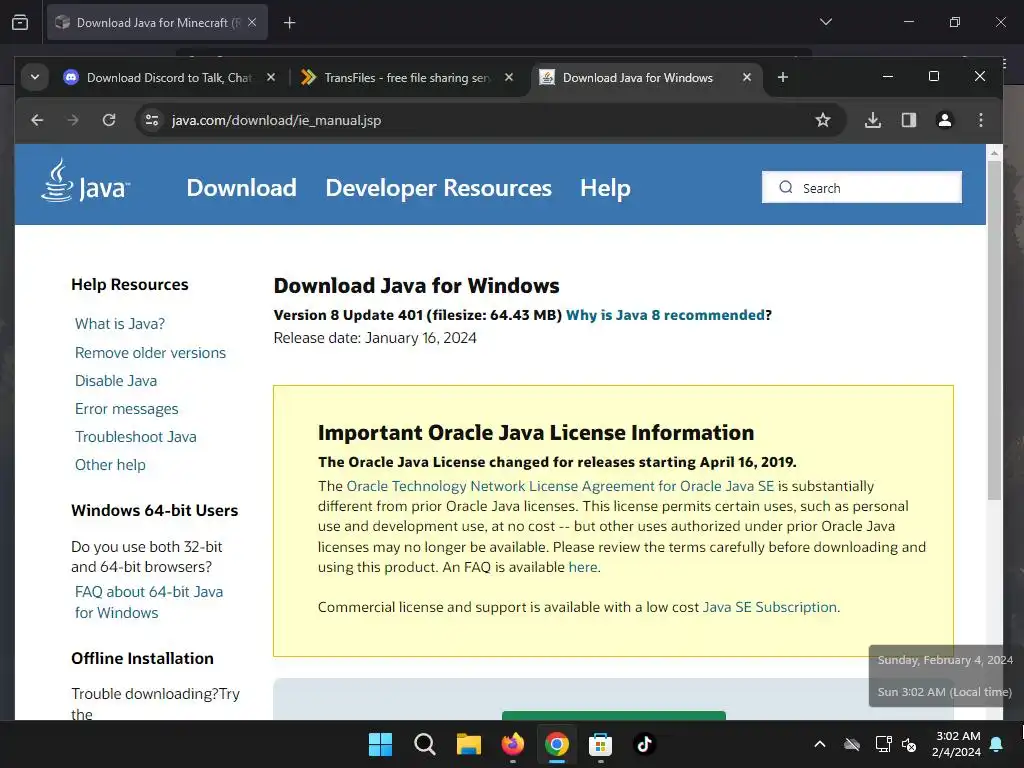Viewport: 1024px width, 768px height.
Task: Open File Explorer from the taskbar
Action: pyautogui.click(x=468, y=744)
